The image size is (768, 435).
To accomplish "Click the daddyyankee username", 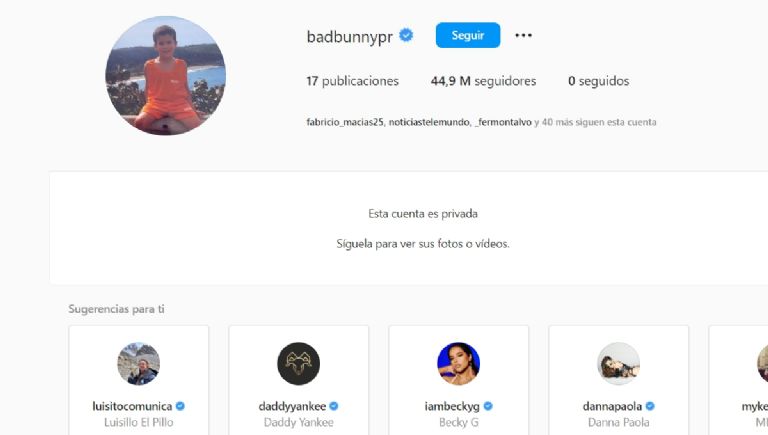I will 292,406.
